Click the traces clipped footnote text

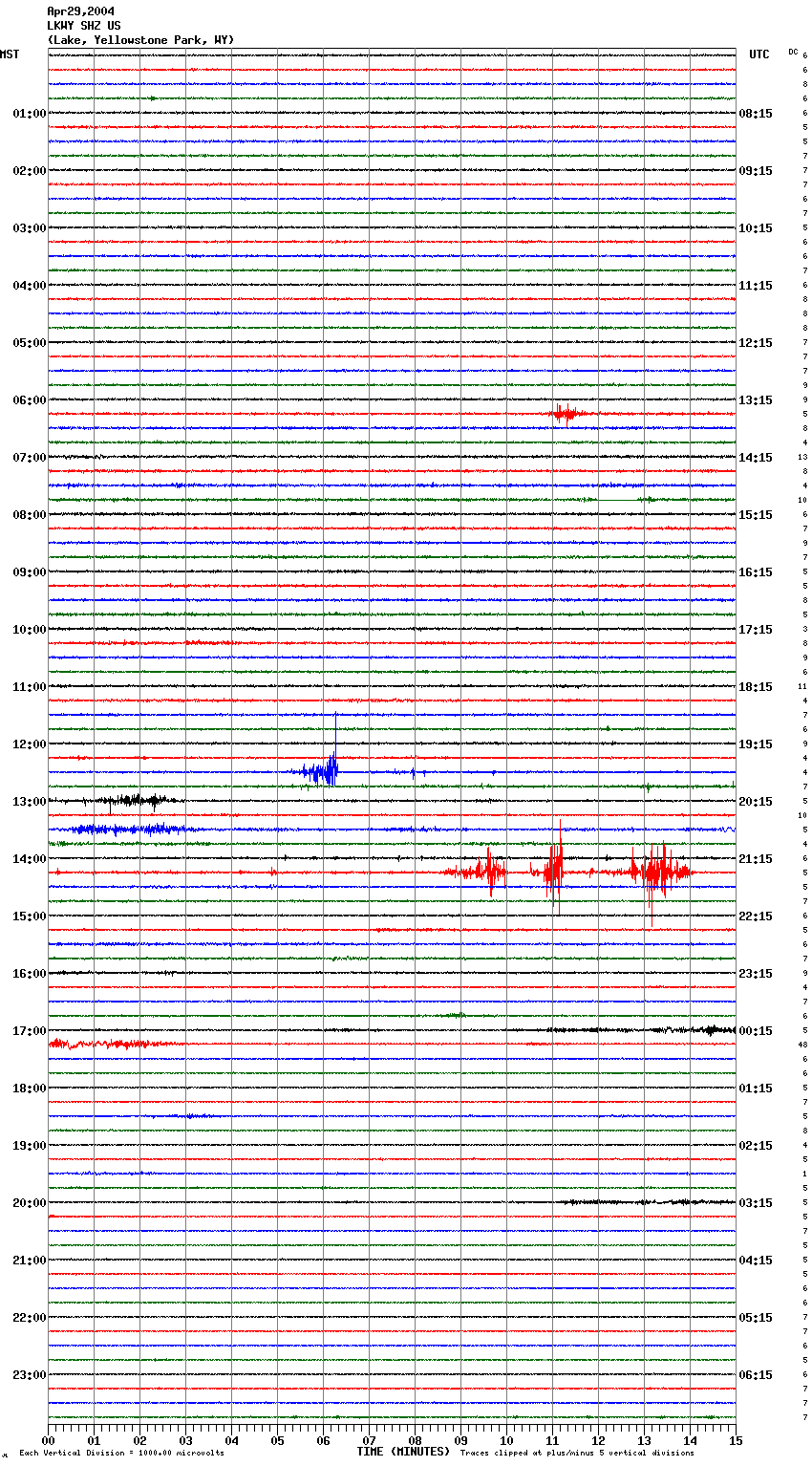coord(577,1454)
